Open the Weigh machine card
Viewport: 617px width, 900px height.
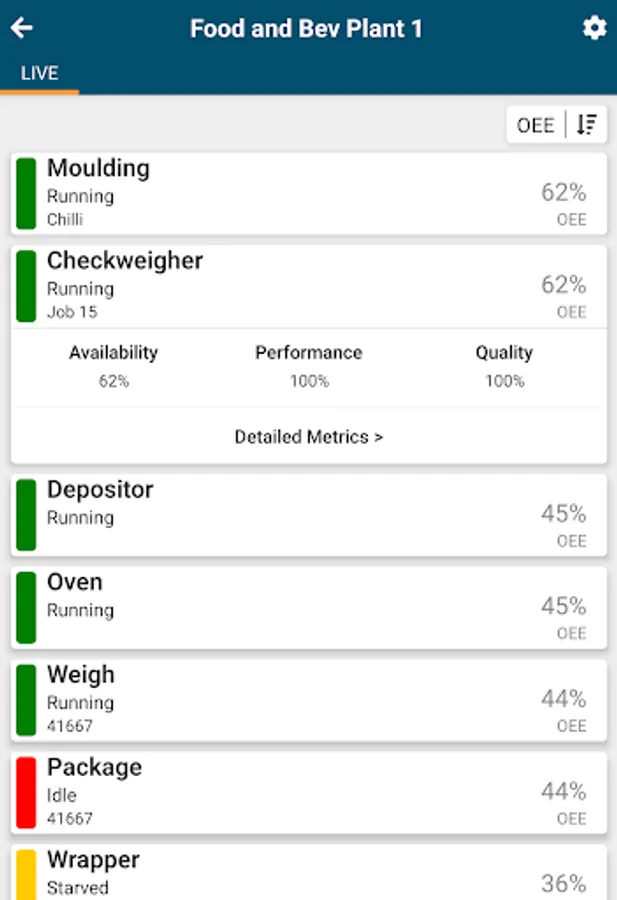point(308,699)
